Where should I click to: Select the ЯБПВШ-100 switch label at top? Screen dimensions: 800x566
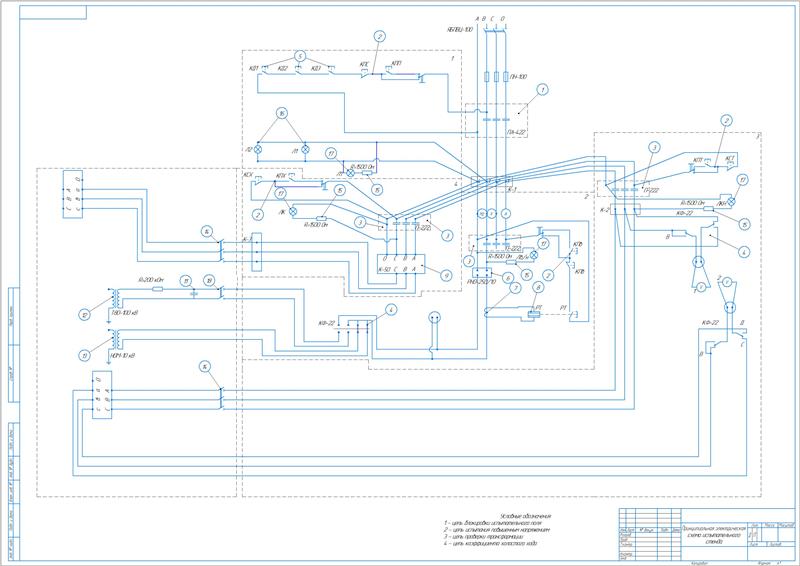click(x=460, y=30)
